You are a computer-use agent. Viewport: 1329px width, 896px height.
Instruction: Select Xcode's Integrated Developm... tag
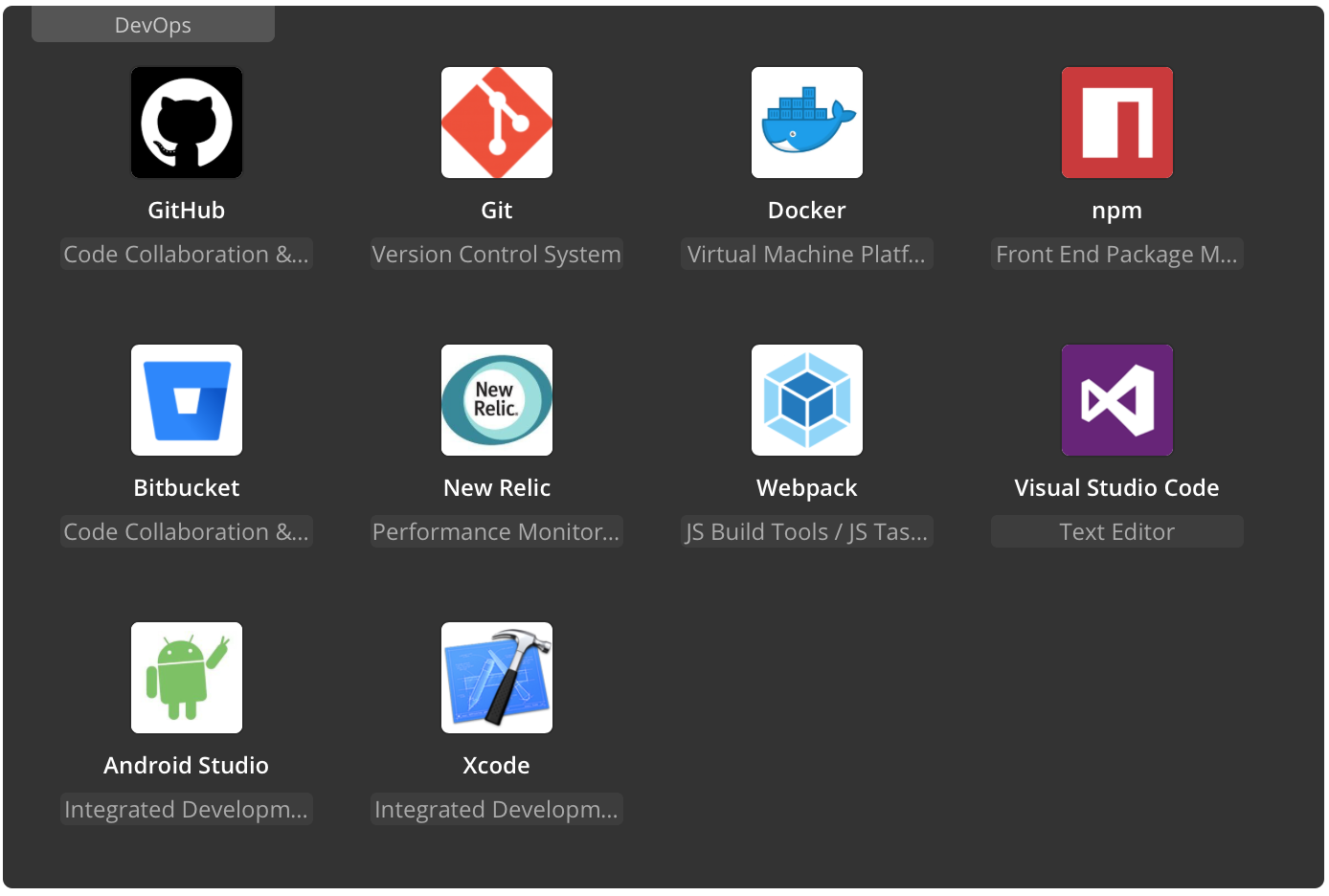click(497, 809)
